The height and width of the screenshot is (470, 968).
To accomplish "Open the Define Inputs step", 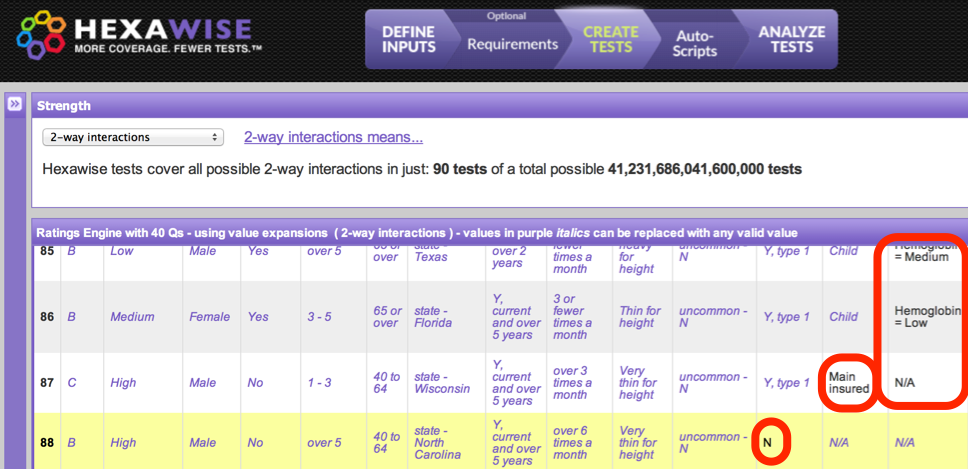I will tap(408, 40).
